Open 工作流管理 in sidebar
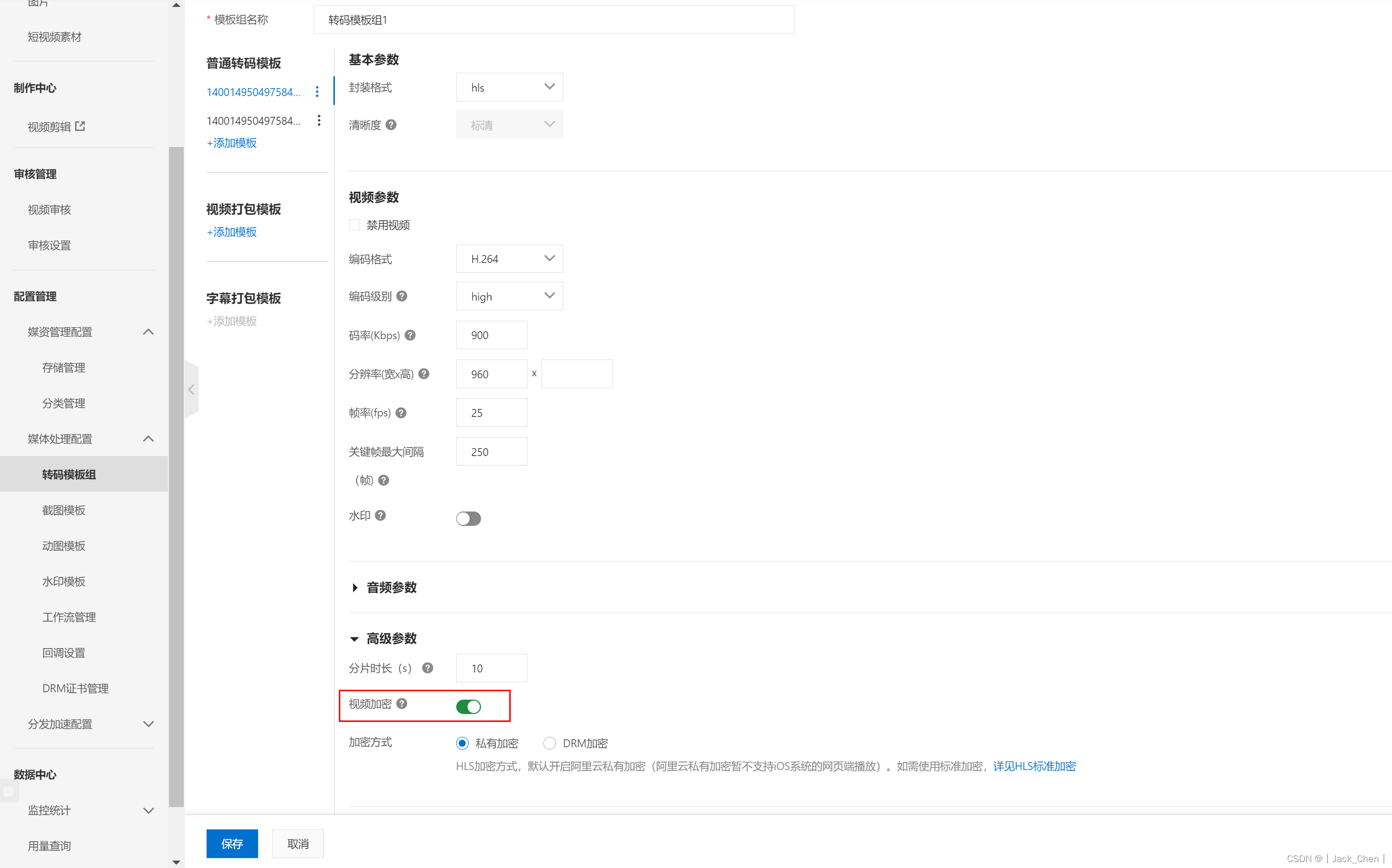The image size is (1392, 868). tap(69, 617)
